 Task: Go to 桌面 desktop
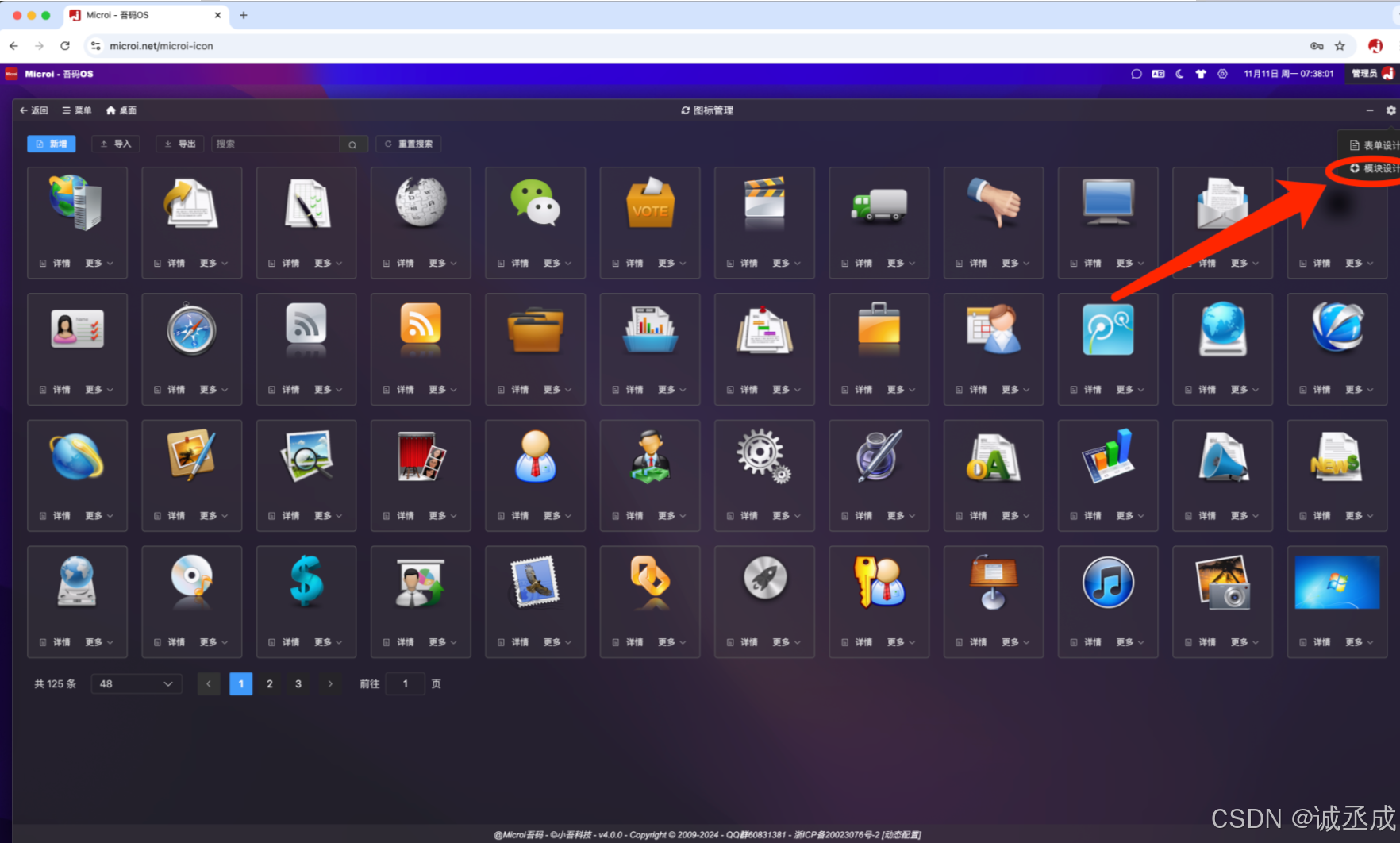(x=121, y=110)
